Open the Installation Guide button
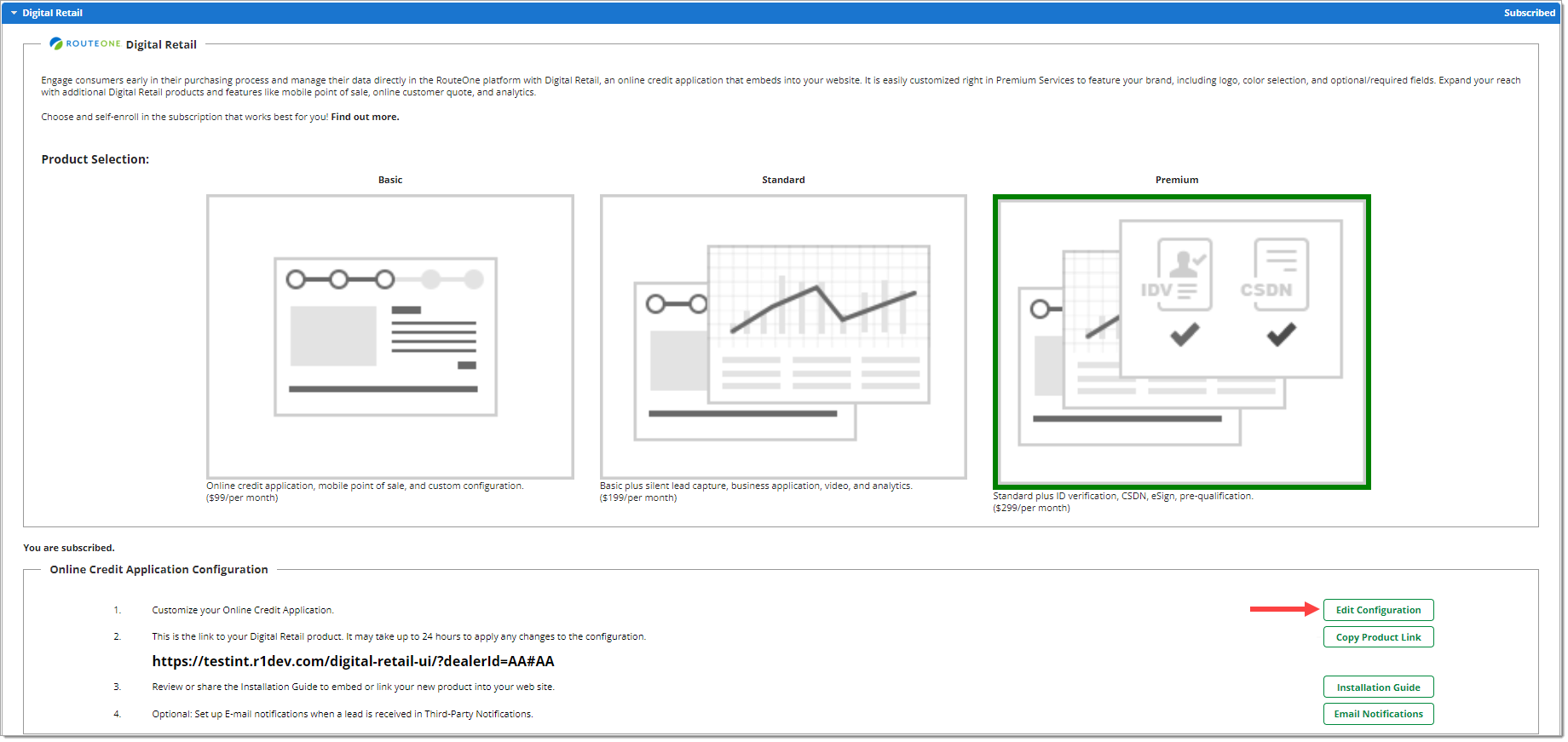This screenshot has width=1568, height=742. click(x=1378, y=687)
